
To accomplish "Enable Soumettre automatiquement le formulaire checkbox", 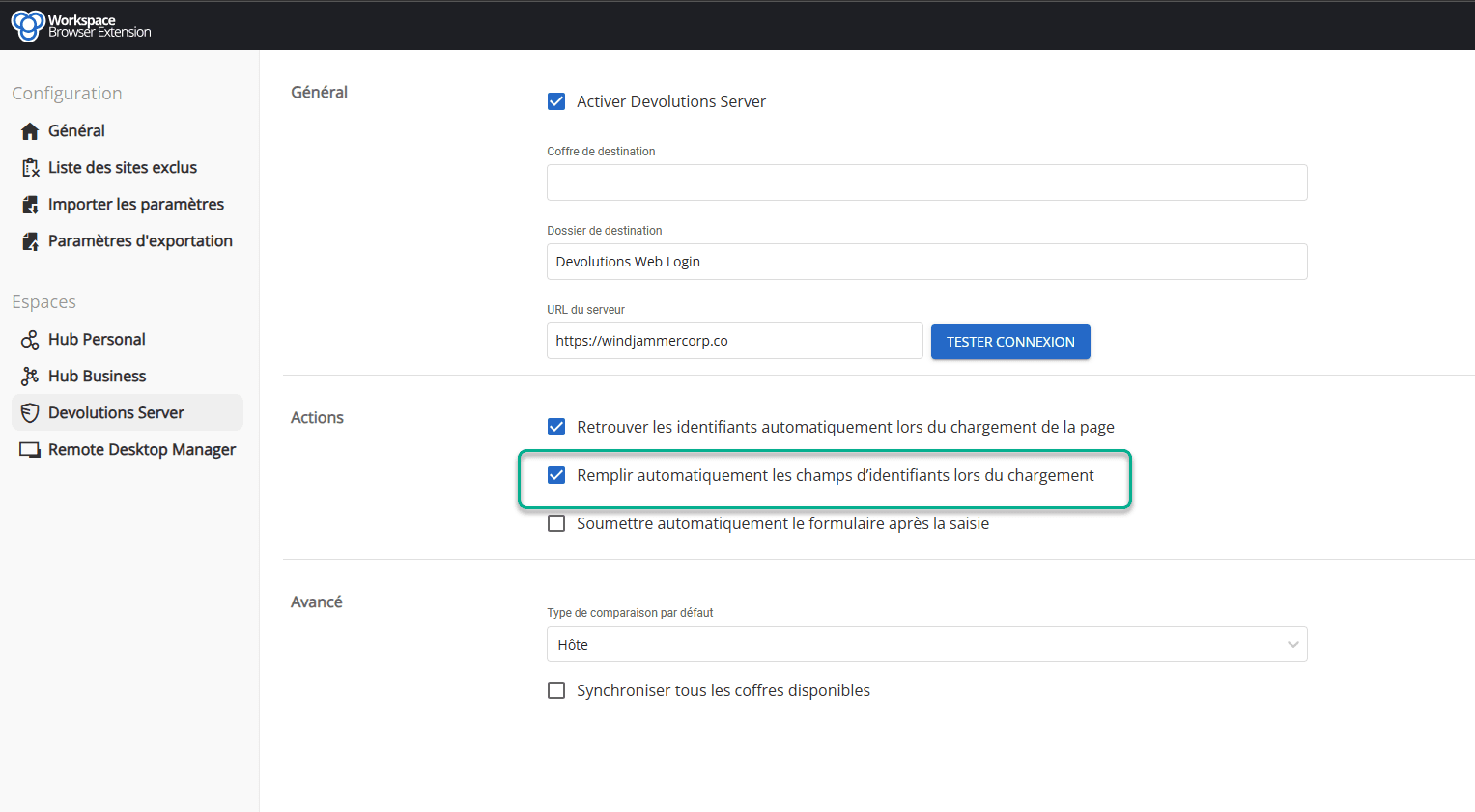I will 556,523.
